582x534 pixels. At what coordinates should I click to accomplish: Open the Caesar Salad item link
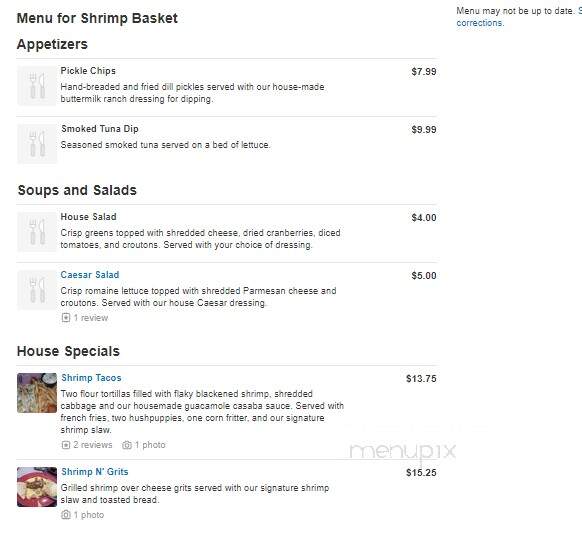click(x=90, y=275)
